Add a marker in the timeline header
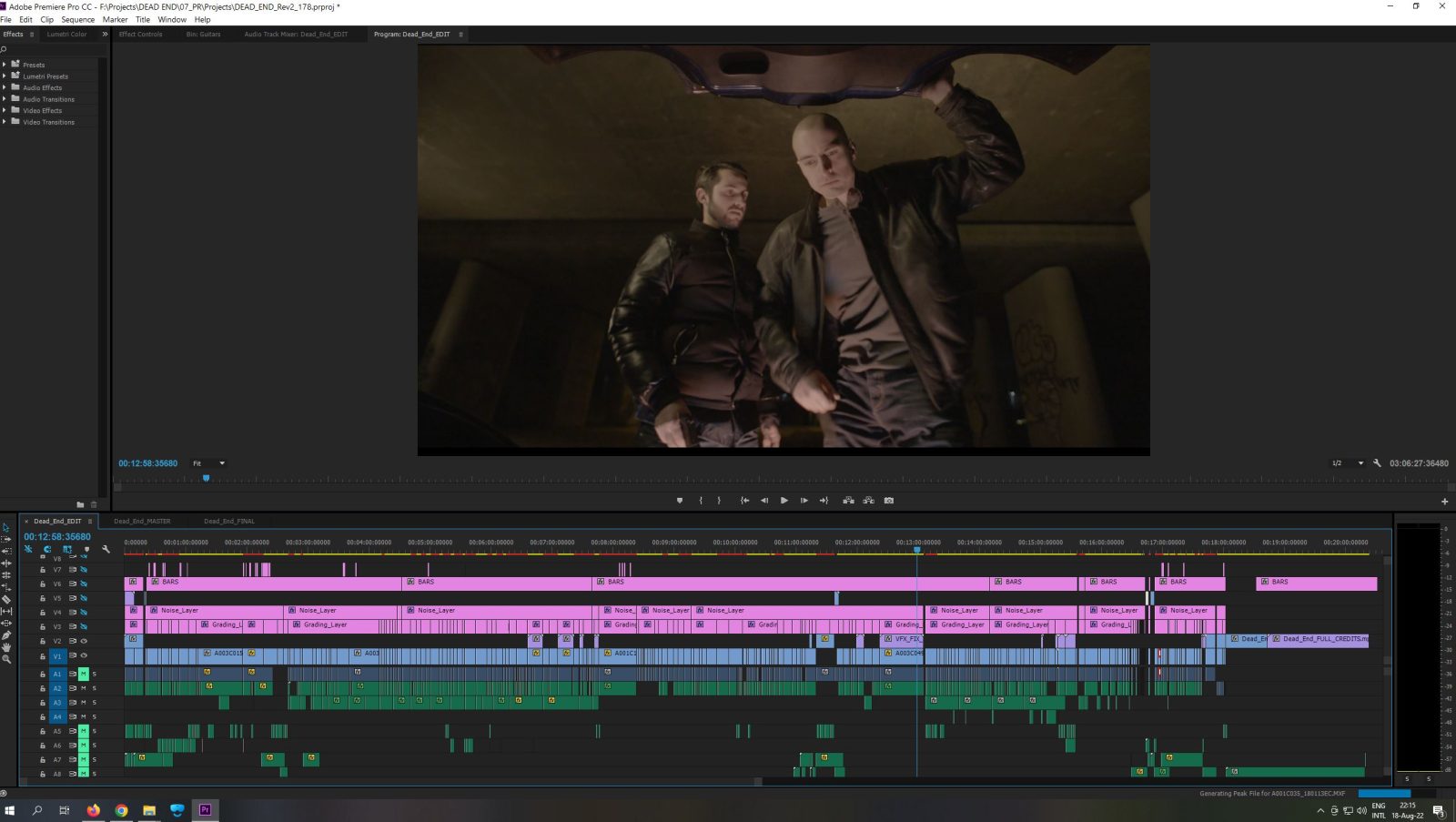The width and height of the screenshot is (1456, 822). [86, 549]
